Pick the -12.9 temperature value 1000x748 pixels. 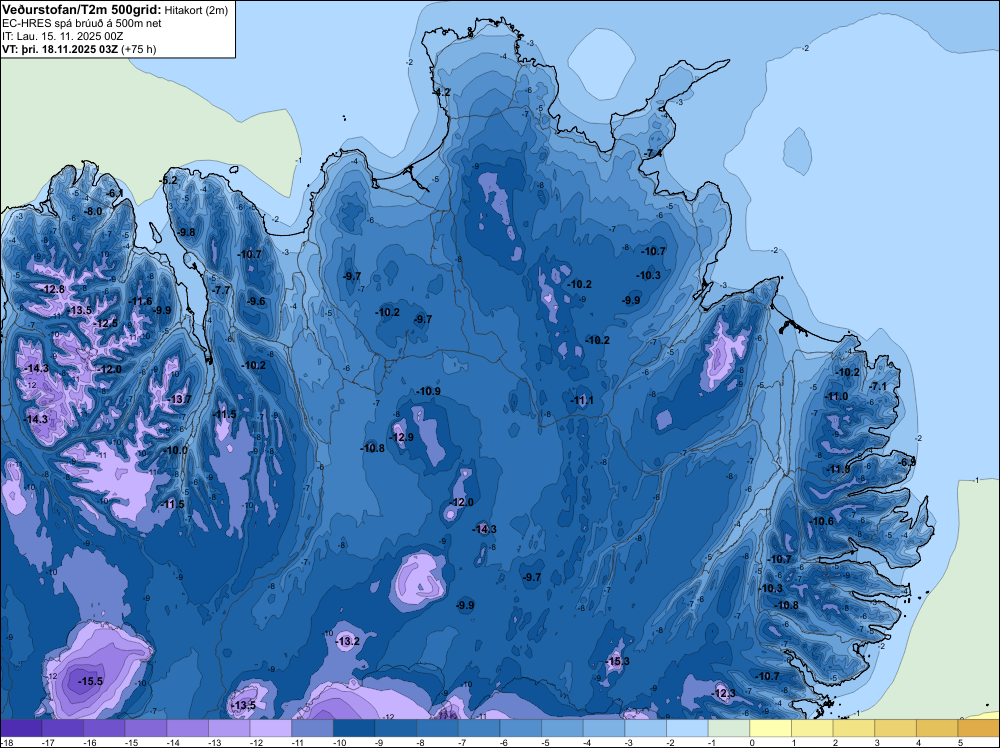(x=401, y=437)
